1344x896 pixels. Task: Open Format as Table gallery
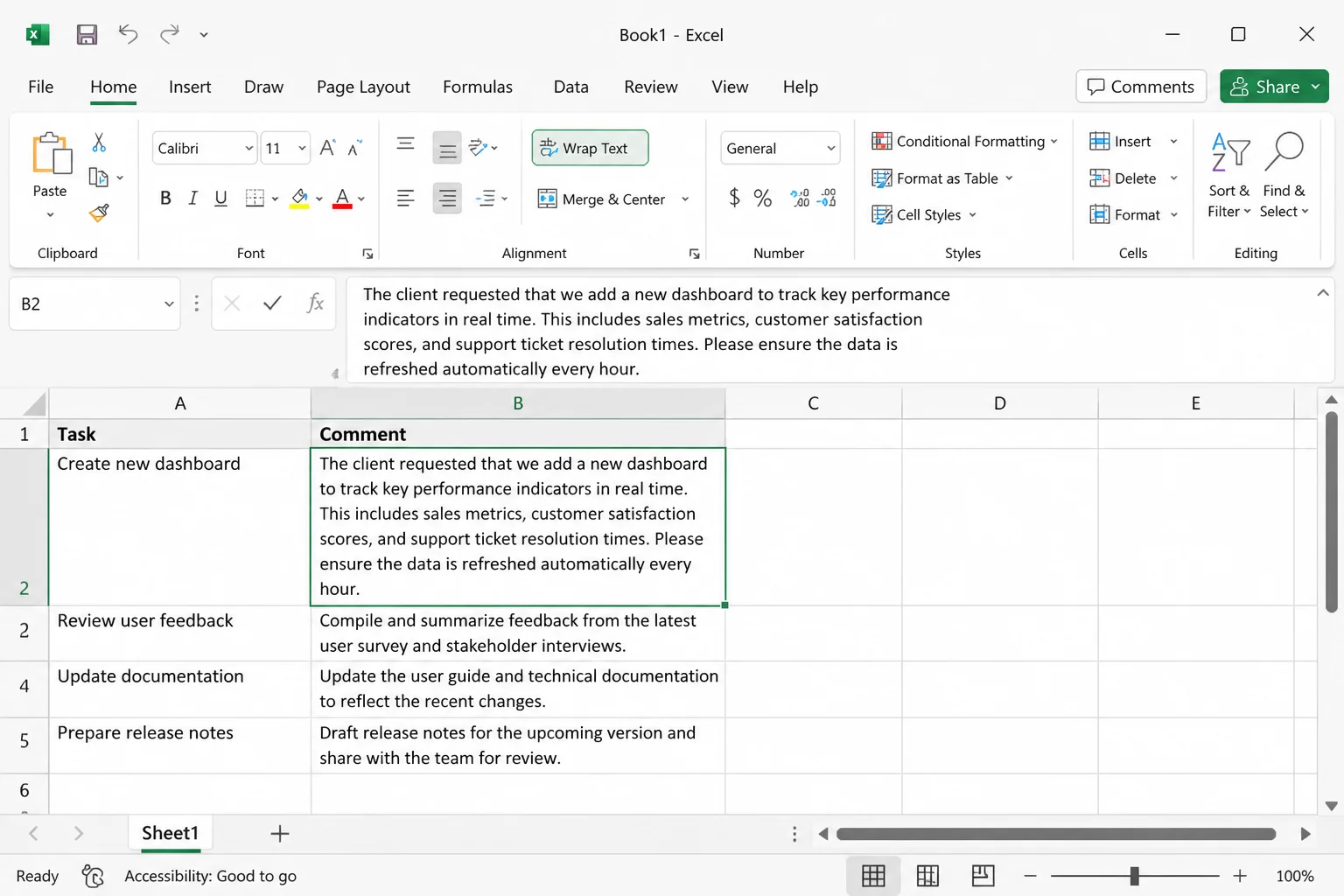click(x=942, y=178)
